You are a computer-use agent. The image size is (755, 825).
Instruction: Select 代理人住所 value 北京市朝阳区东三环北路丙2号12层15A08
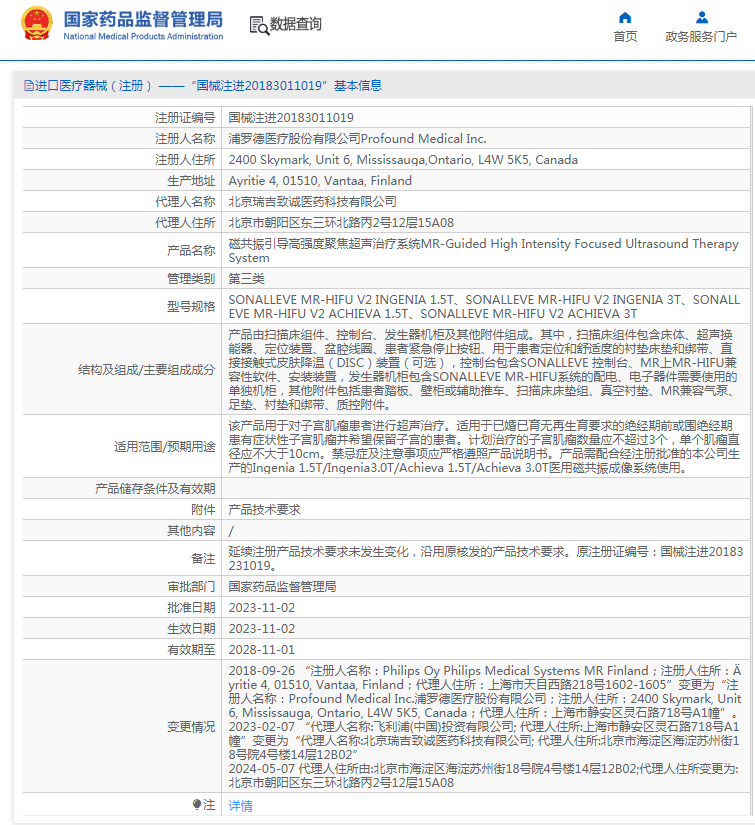(341, 223)
